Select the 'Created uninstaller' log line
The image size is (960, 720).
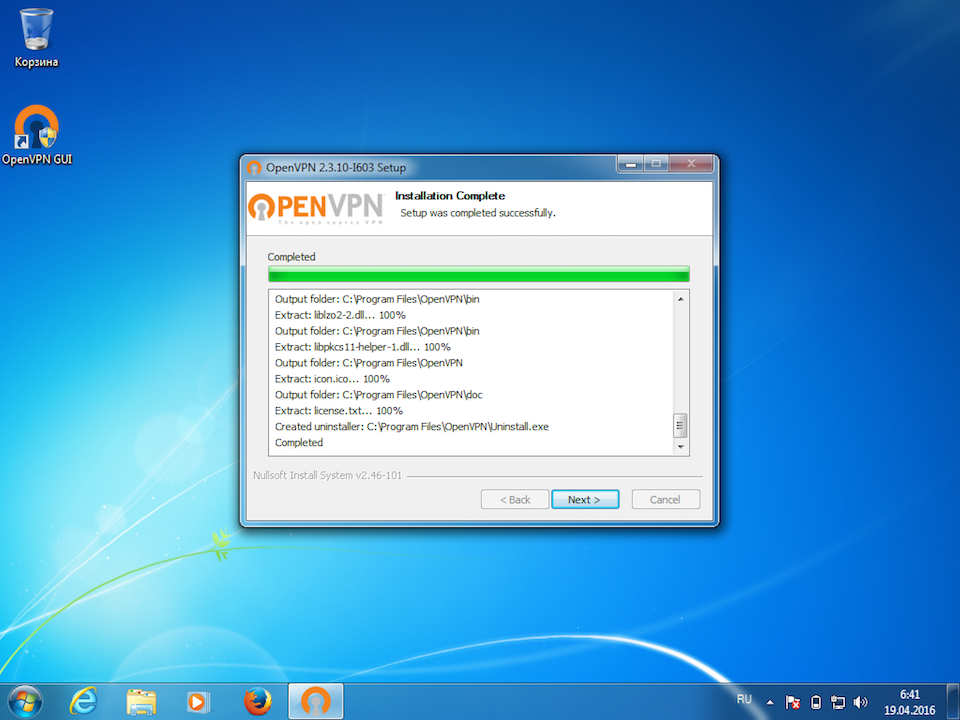tap(411, 427)
